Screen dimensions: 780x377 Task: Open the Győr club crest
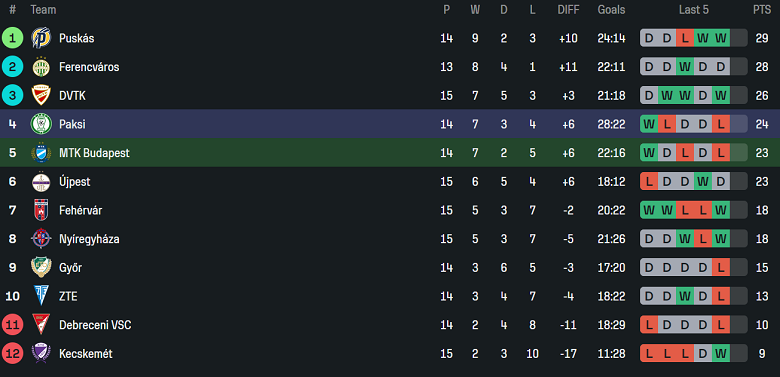point(41,268)
